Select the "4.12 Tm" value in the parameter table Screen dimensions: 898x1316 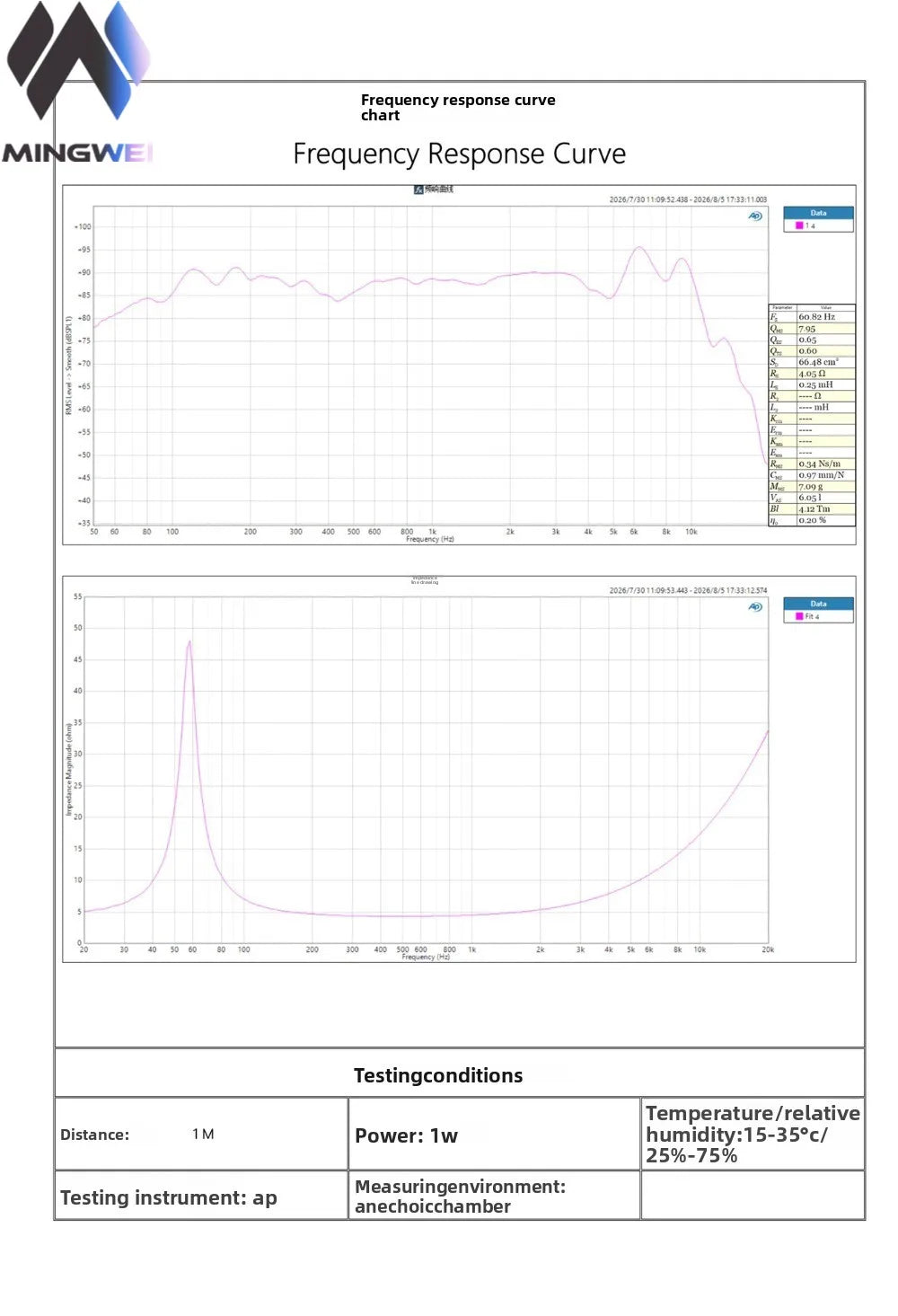pyautogui.click(x=814, y=508)
